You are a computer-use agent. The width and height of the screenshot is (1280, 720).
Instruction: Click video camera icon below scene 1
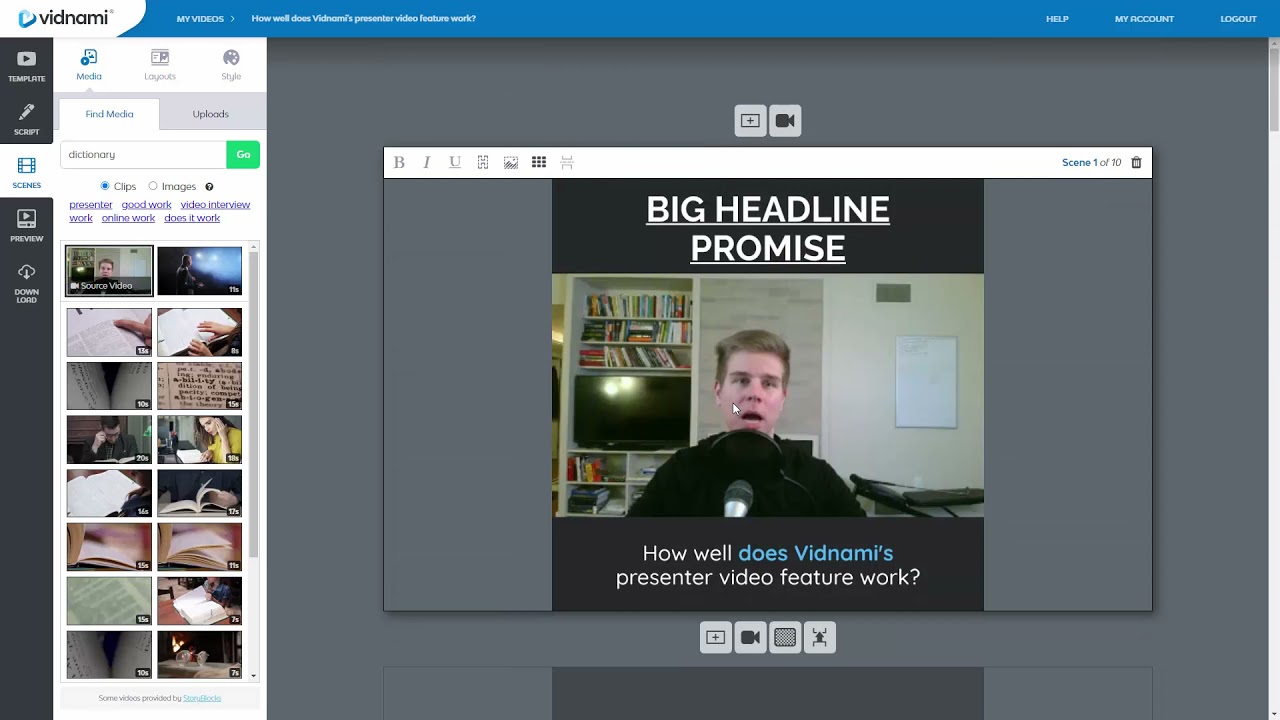coord(750,637)
